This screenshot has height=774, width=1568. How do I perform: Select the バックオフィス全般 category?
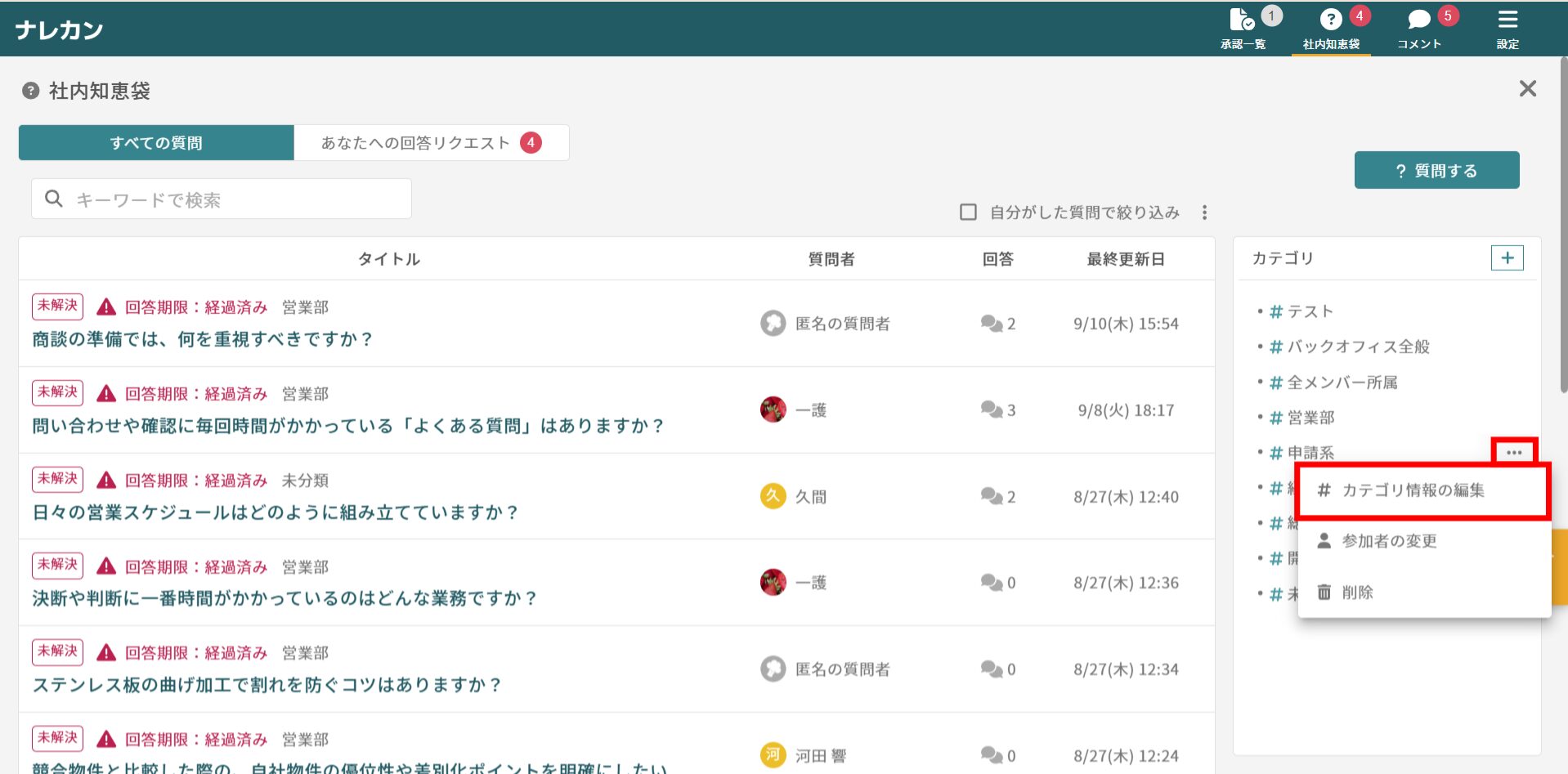[1350, 347]
